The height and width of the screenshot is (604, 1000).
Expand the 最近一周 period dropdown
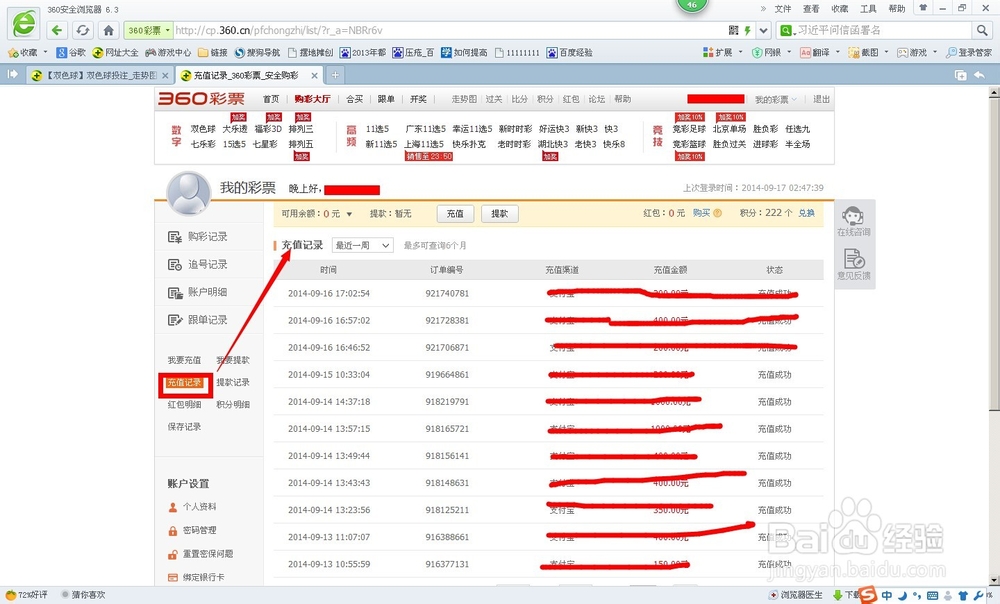363,246
